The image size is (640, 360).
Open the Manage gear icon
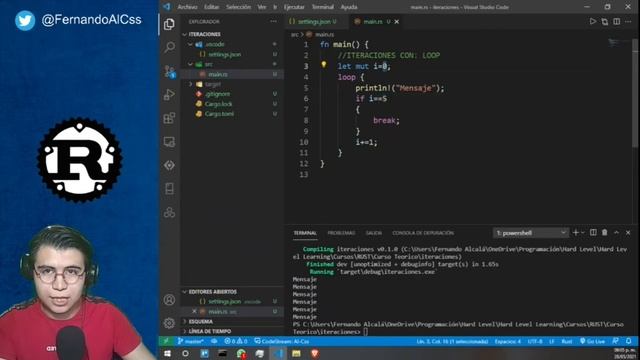(x=169, y=323)
